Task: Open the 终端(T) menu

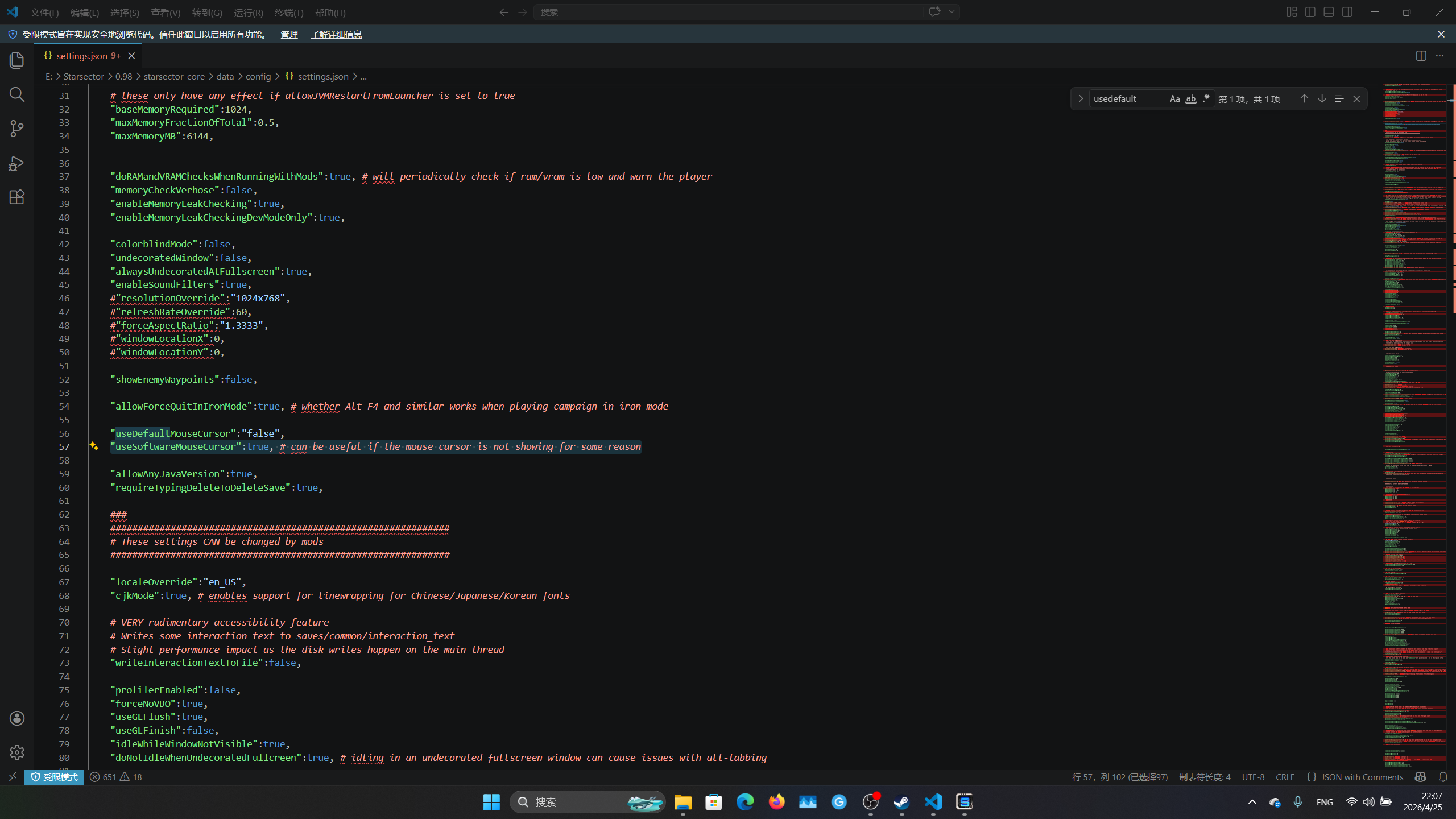Action: [x=288, y=13]
